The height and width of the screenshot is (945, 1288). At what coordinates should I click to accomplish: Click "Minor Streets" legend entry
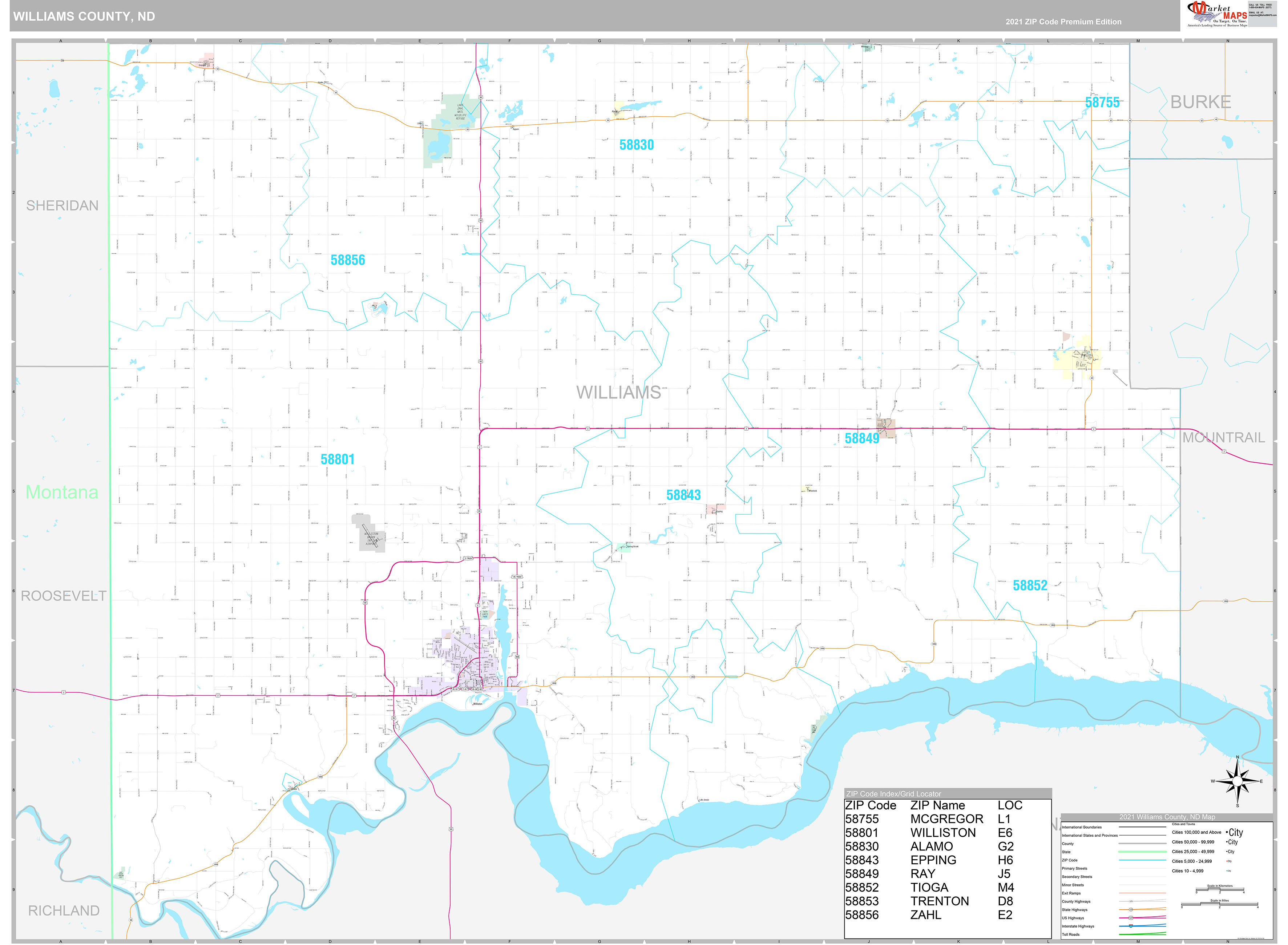1073,885
